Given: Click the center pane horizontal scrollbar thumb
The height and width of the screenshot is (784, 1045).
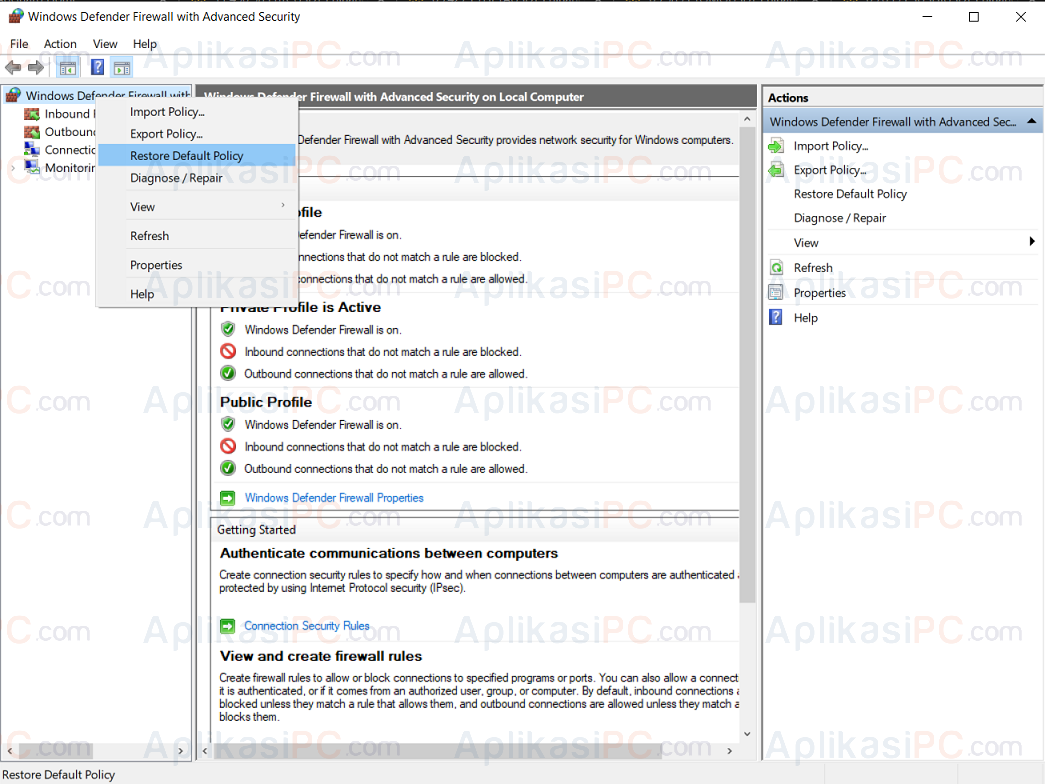Looking at the screenshot, I should point(438,751).
